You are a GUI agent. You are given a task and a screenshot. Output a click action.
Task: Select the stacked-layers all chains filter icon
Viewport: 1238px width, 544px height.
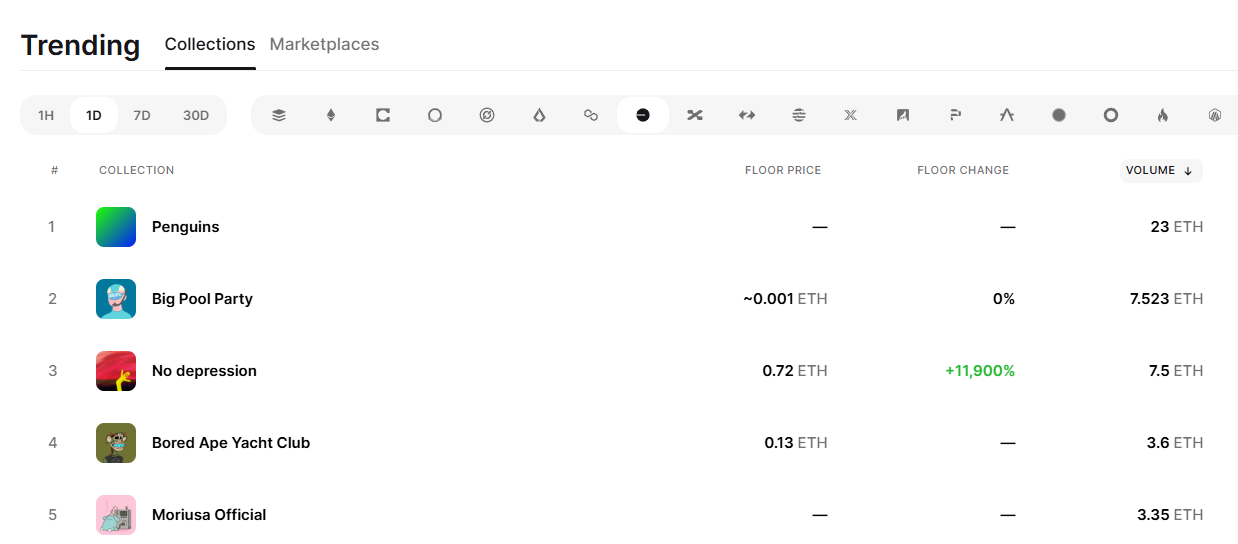(x=279, y=115)
